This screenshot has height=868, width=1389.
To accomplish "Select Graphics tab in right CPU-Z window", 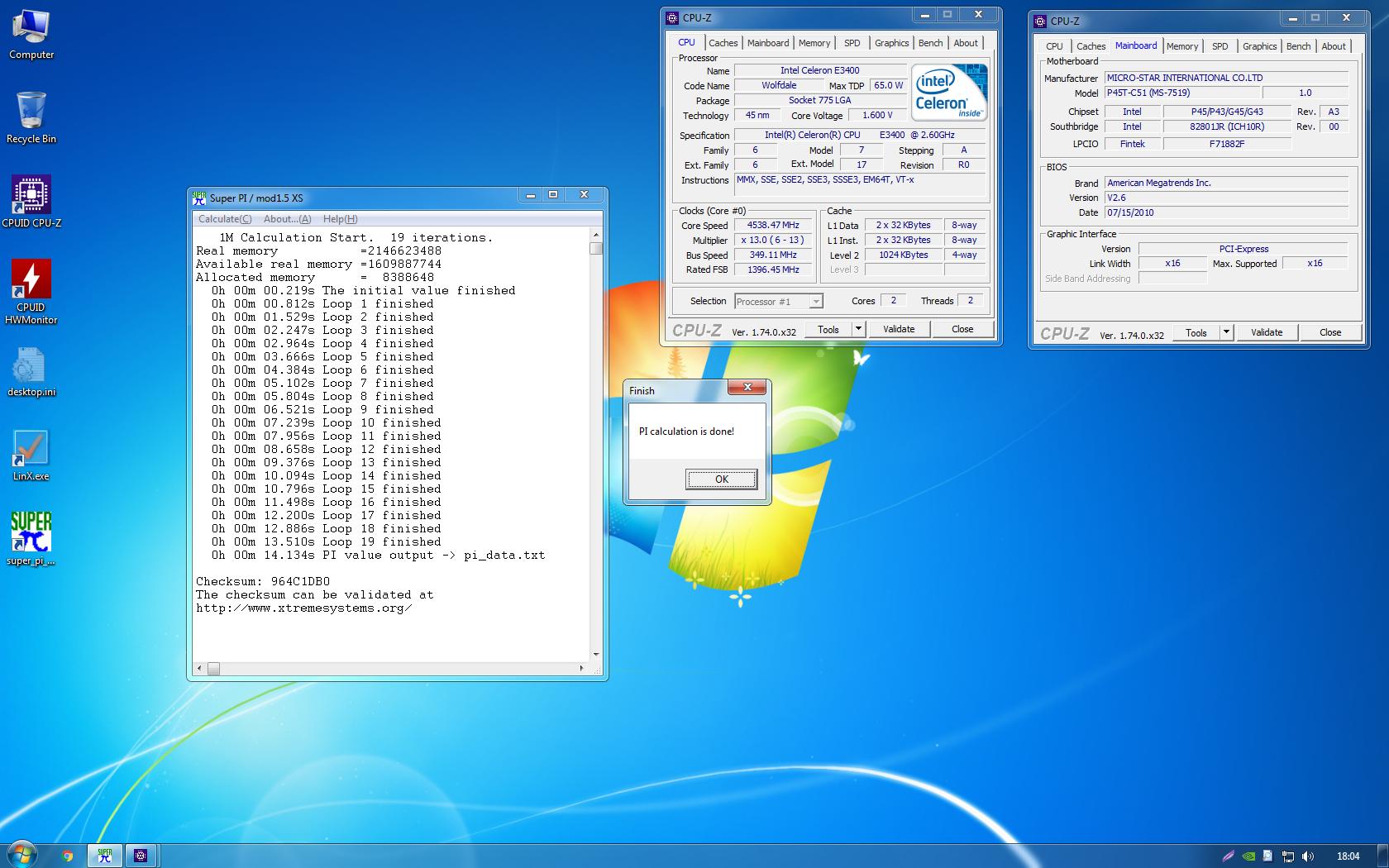I will (1259, 46).
